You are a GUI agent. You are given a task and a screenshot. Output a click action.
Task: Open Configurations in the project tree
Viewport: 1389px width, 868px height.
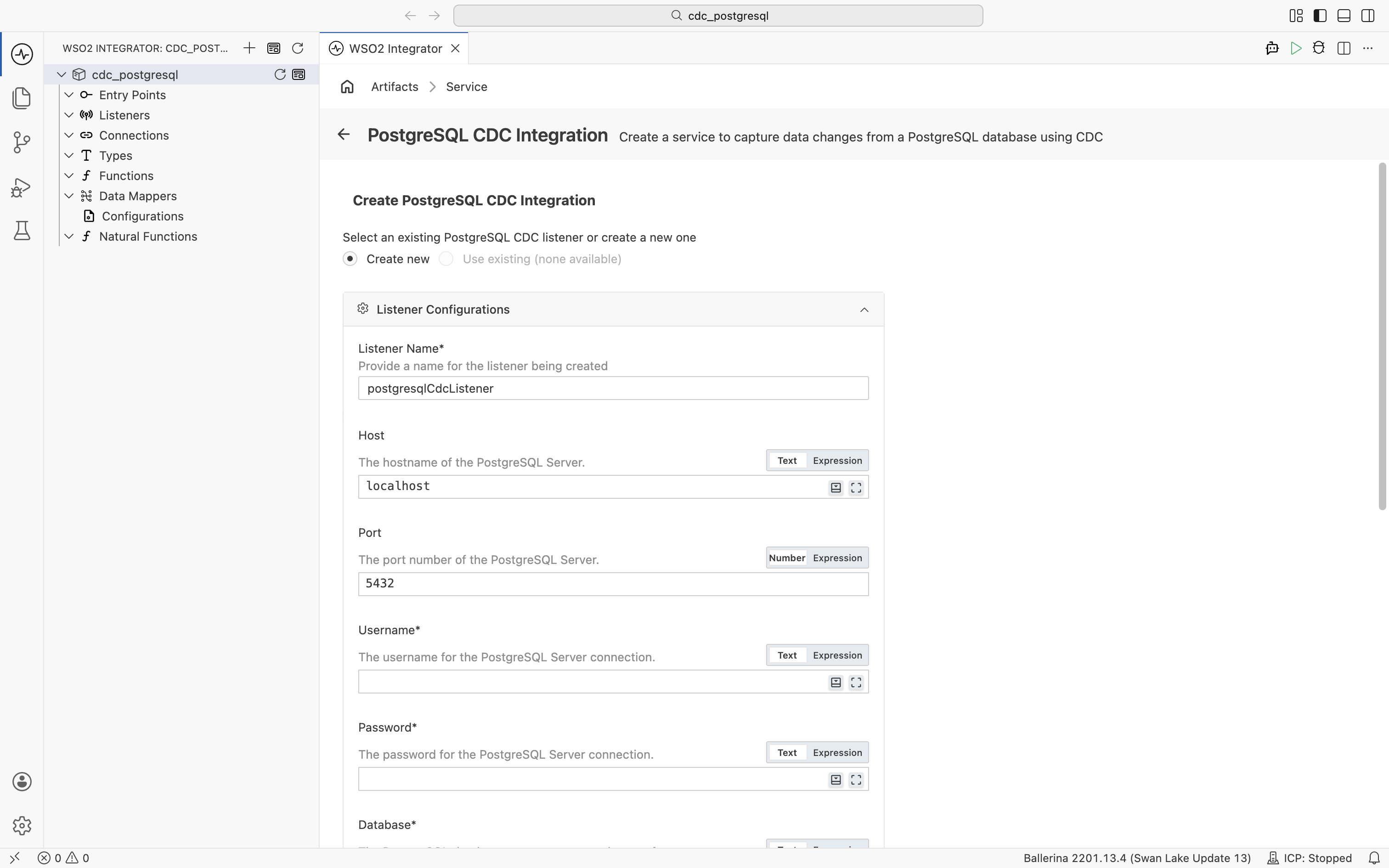coord(142,216)
